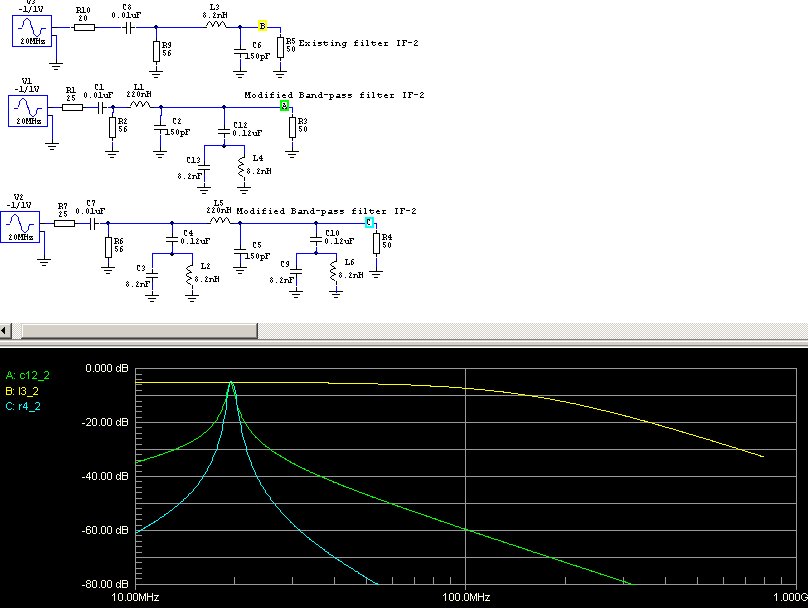The width and height of the screenshot is (808, 608).
Task: Select resistor R4 50 ohm load
Action: pyautogui.click(x=376, y=243)
